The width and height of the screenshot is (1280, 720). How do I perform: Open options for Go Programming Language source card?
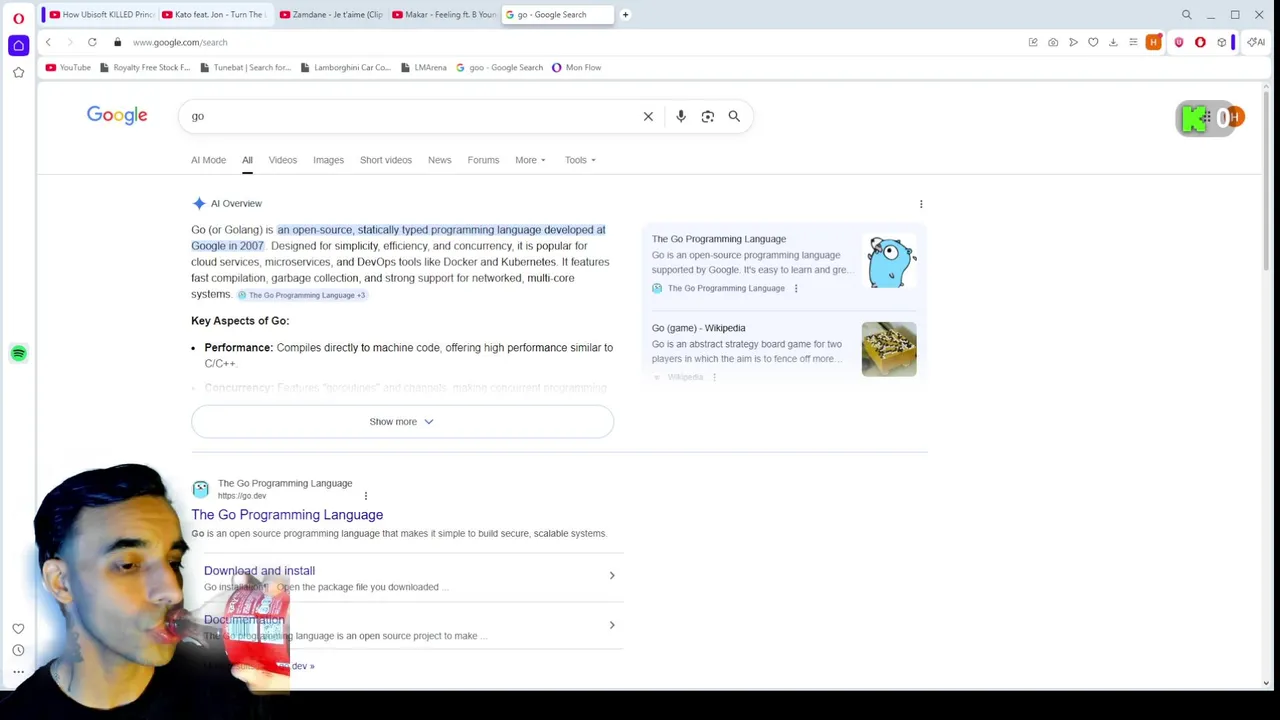796,288
